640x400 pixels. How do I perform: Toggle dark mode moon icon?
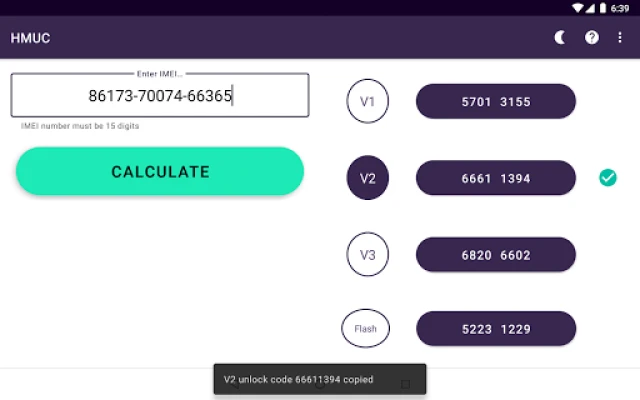(560, 38)
